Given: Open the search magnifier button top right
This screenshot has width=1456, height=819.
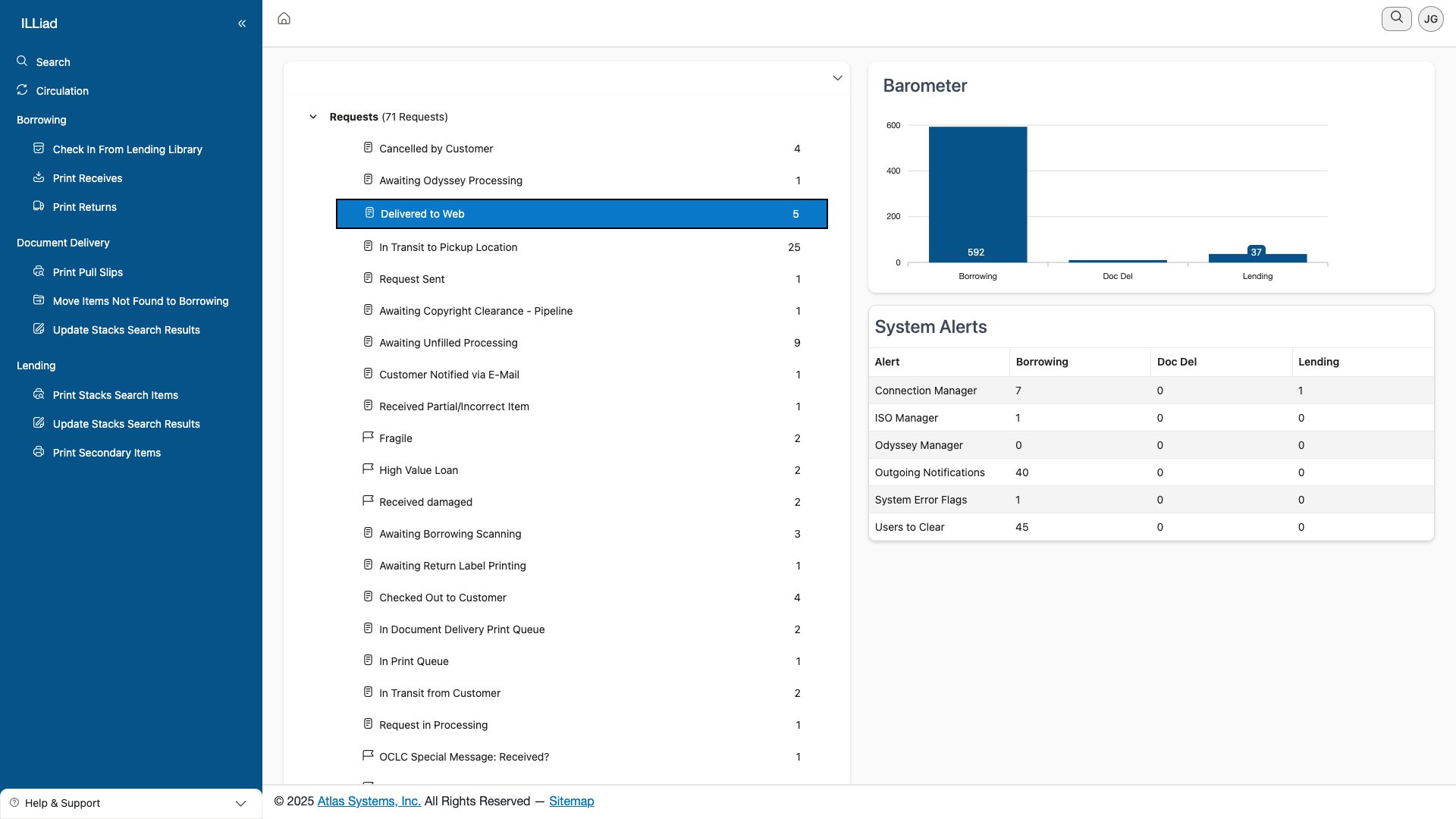Looking at the screenshot, I should (x=1396, y=18).
